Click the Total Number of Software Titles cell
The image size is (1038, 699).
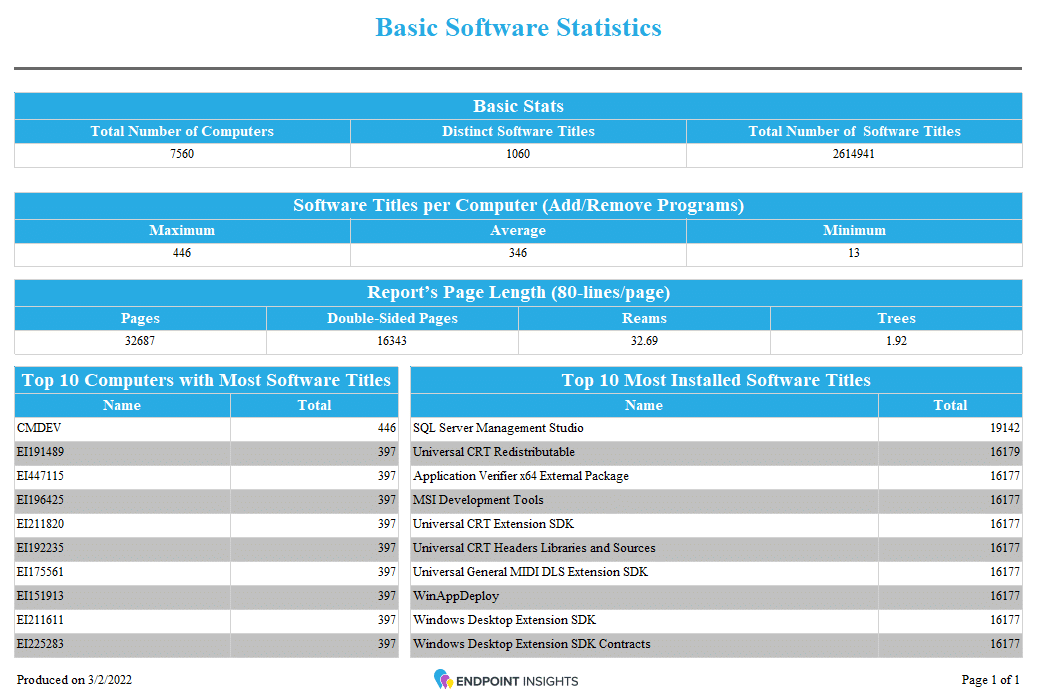[x=854, y=154]
